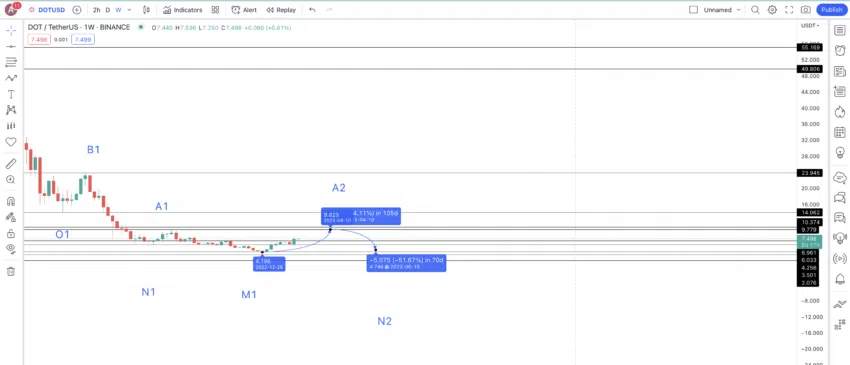Image resolution: width=850 pixels, height=365 pixels.
Task: Open the Fibonacci retracement tools
Action: pyautogui.click(x=11, y=62)
